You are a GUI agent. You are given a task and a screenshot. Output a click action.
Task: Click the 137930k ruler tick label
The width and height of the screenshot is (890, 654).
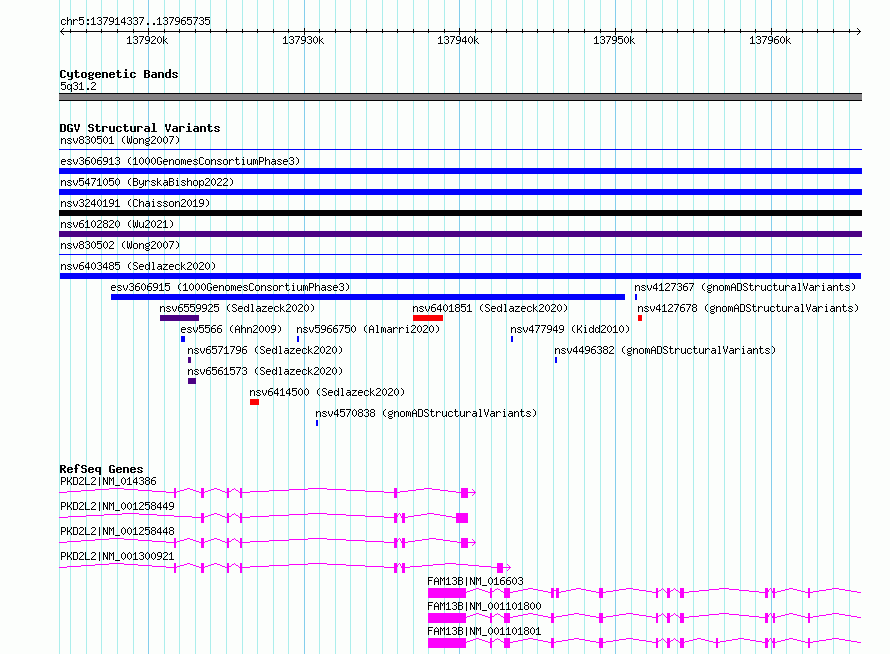click(x=303, y=40)
